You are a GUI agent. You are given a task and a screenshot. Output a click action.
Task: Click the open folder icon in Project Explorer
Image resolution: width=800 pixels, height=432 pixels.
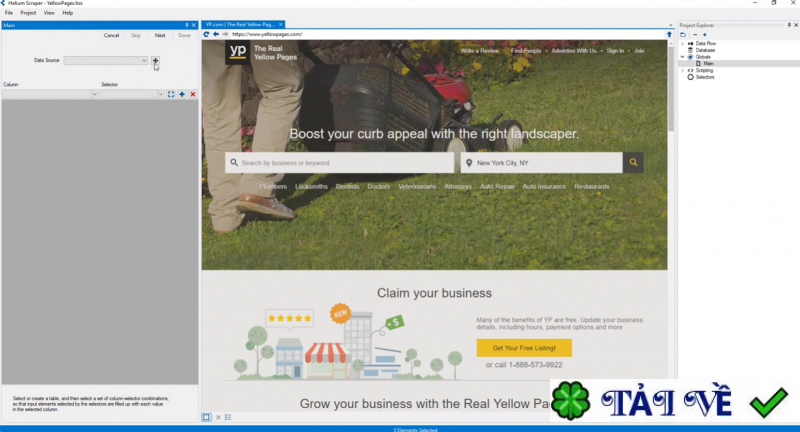683,35
